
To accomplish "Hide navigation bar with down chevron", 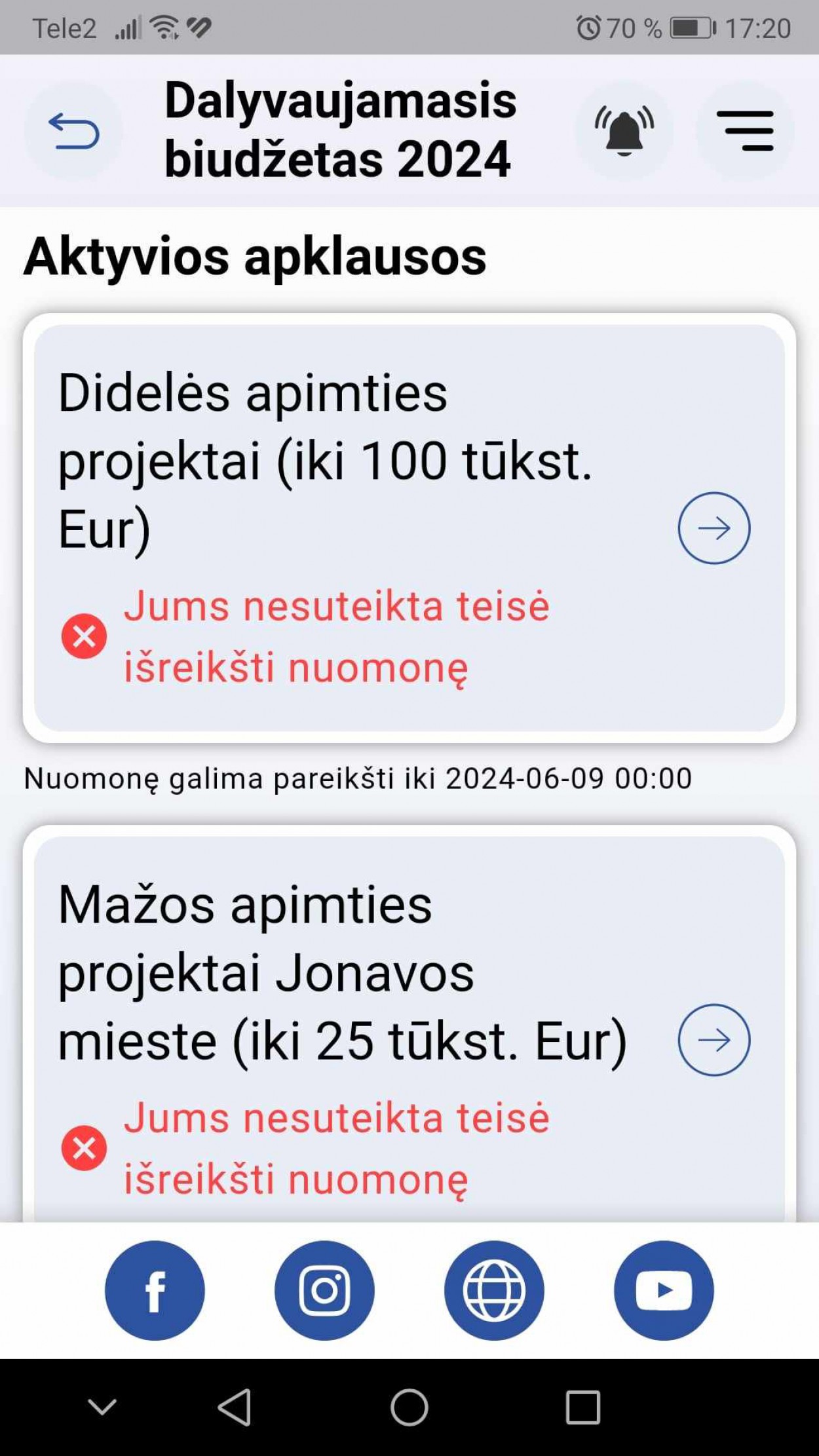I will (102, 1407).
